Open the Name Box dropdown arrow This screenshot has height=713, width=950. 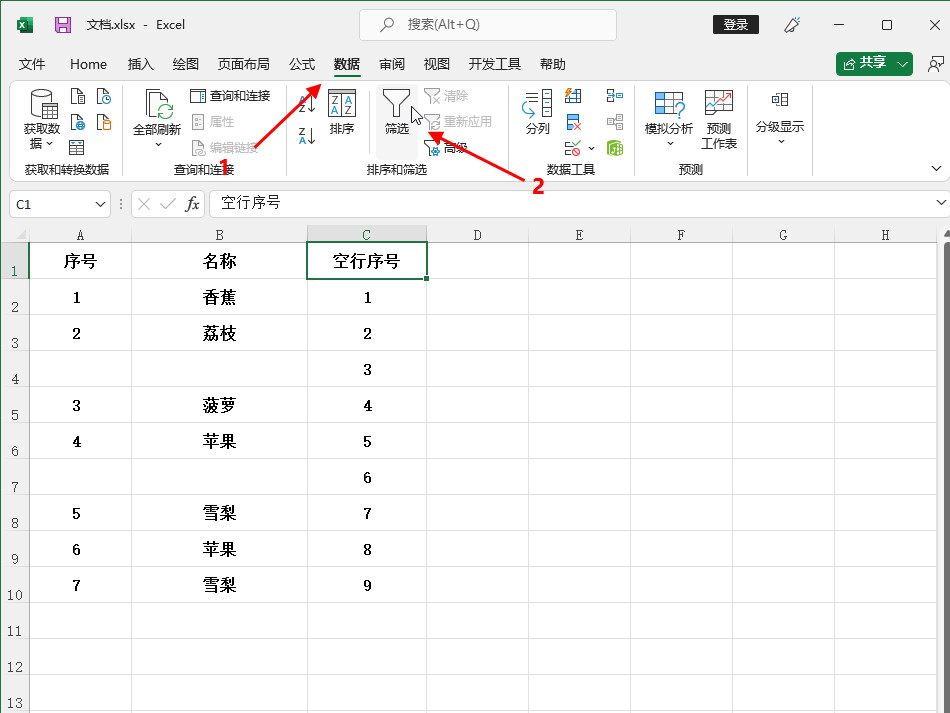[100, 204]
